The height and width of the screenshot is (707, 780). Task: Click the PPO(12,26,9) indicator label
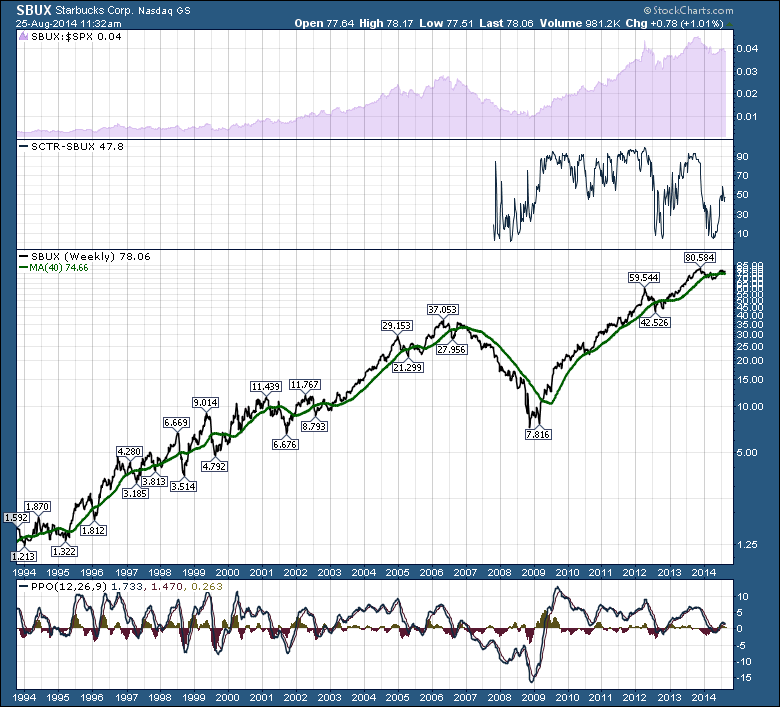click(x=69, y=587)
